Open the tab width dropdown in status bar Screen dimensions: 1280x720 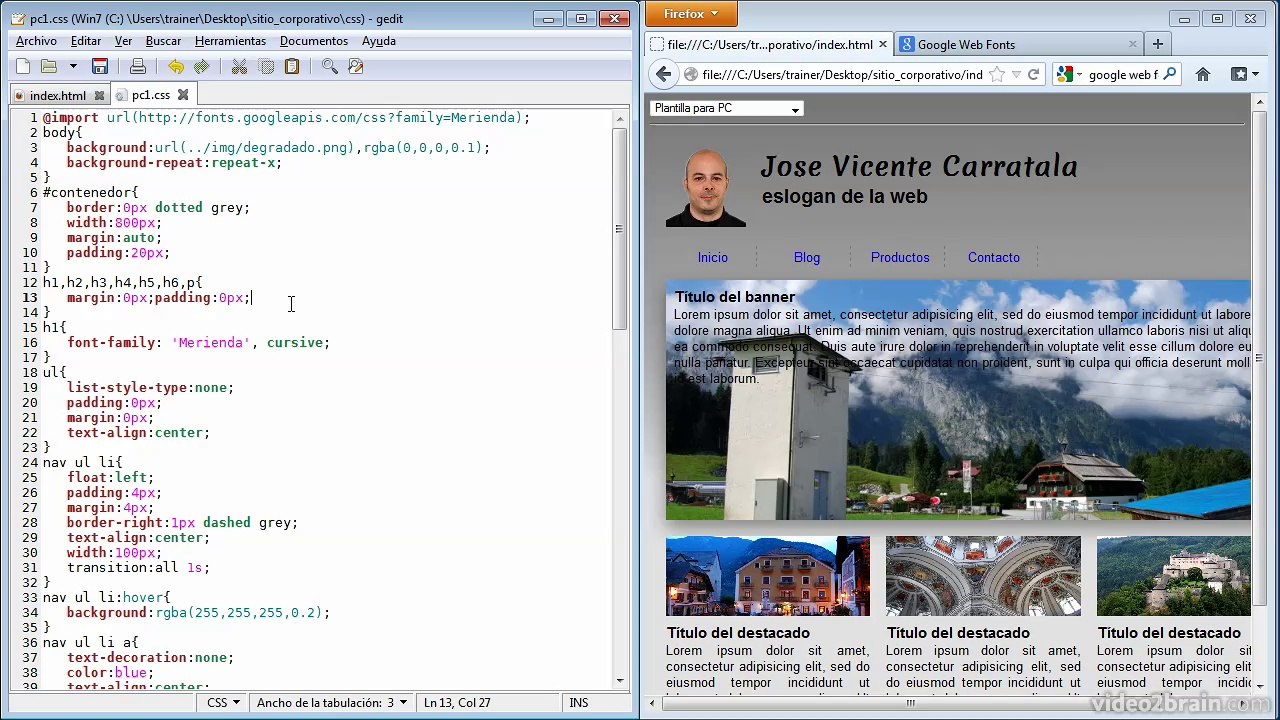coord(332,703)
